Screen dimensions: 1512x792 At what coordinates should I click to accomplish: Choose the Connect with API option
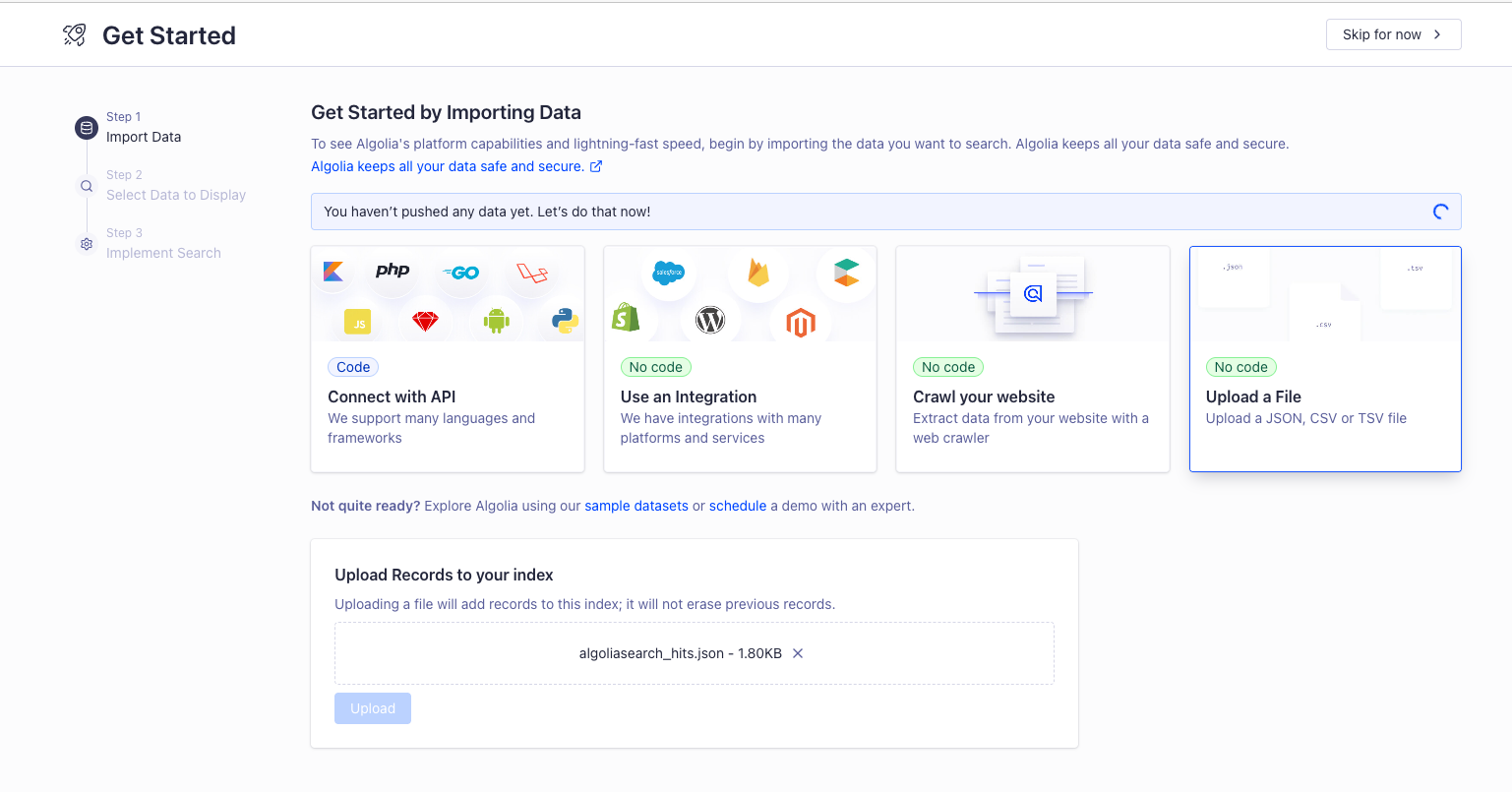pyautogui.click(x=448, y=359)
